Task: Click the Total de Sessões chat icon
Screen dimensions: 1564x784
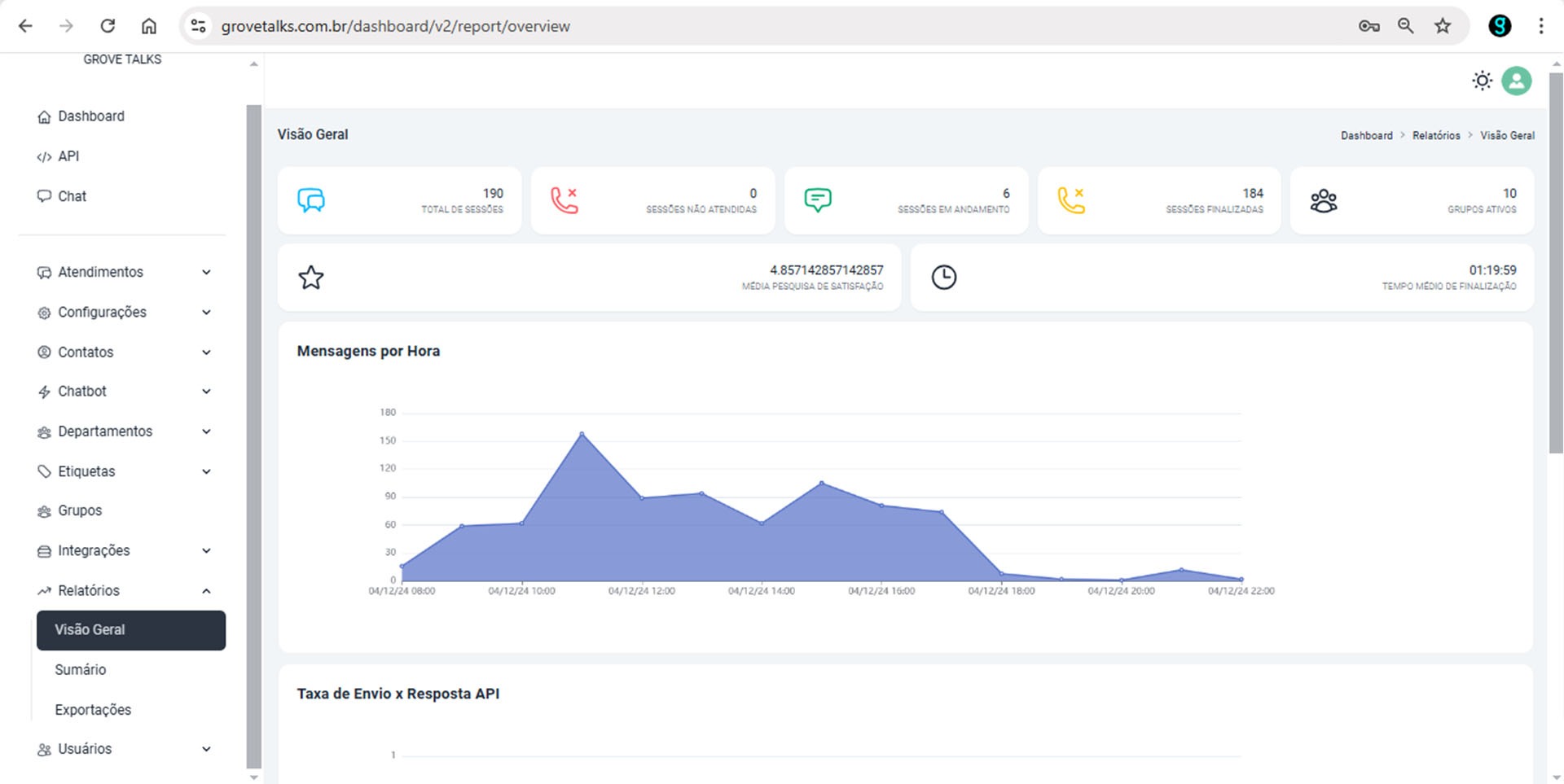Action: 311,200
